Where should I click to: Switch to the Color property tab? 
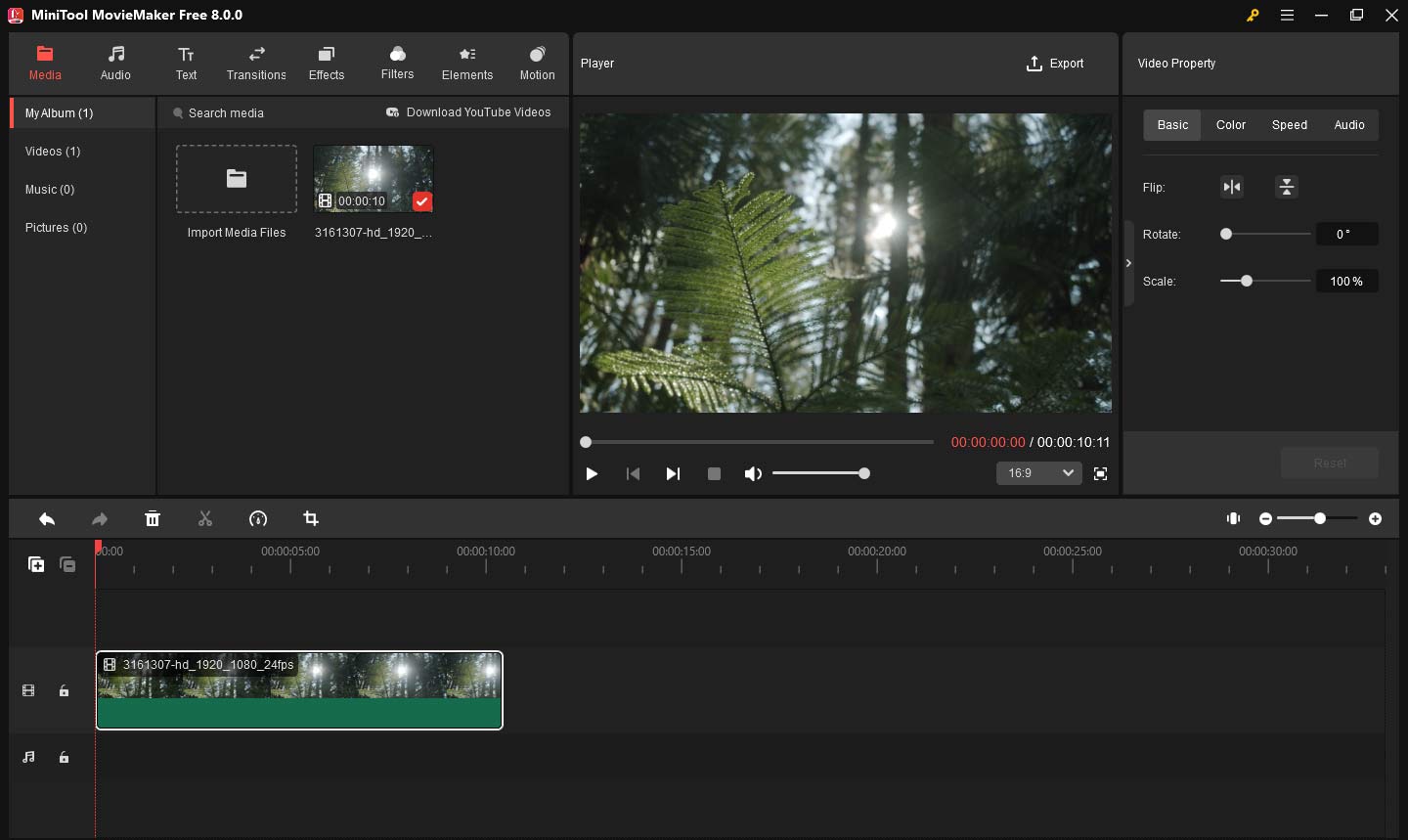1231,125
